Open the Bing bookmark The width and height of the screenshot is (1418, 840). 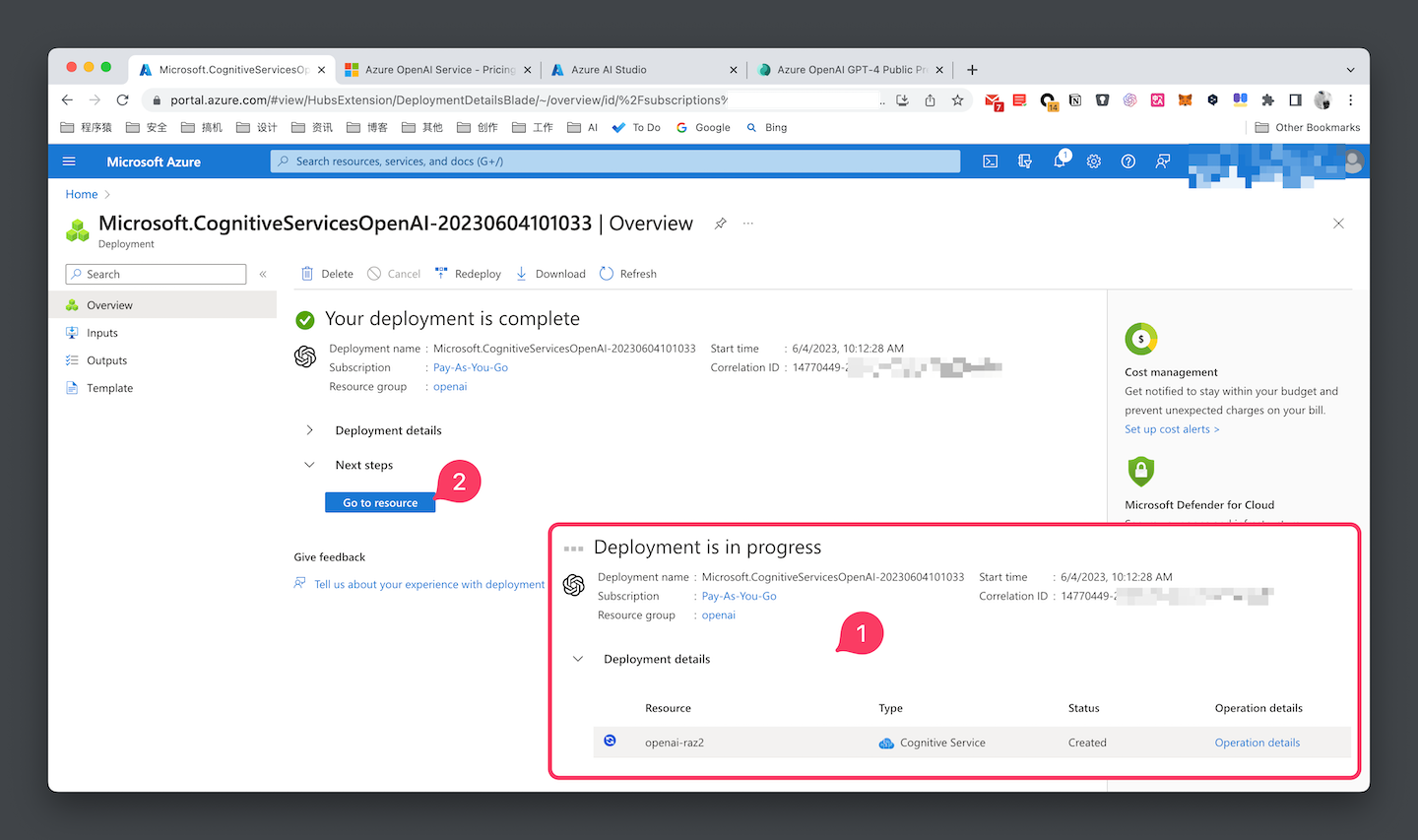click(766, 127)
